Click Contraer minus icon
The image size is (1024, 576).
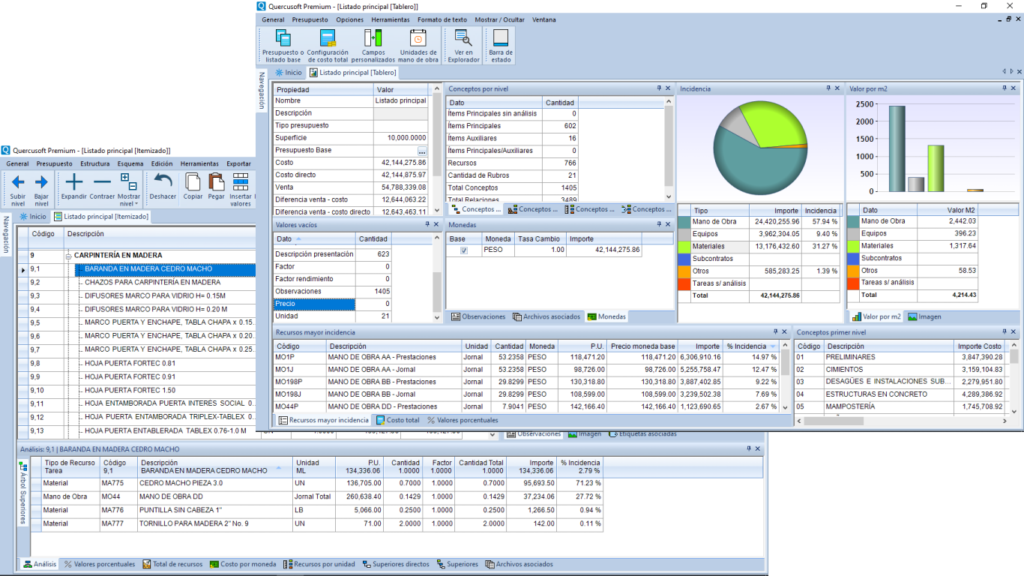coord(102,182)
